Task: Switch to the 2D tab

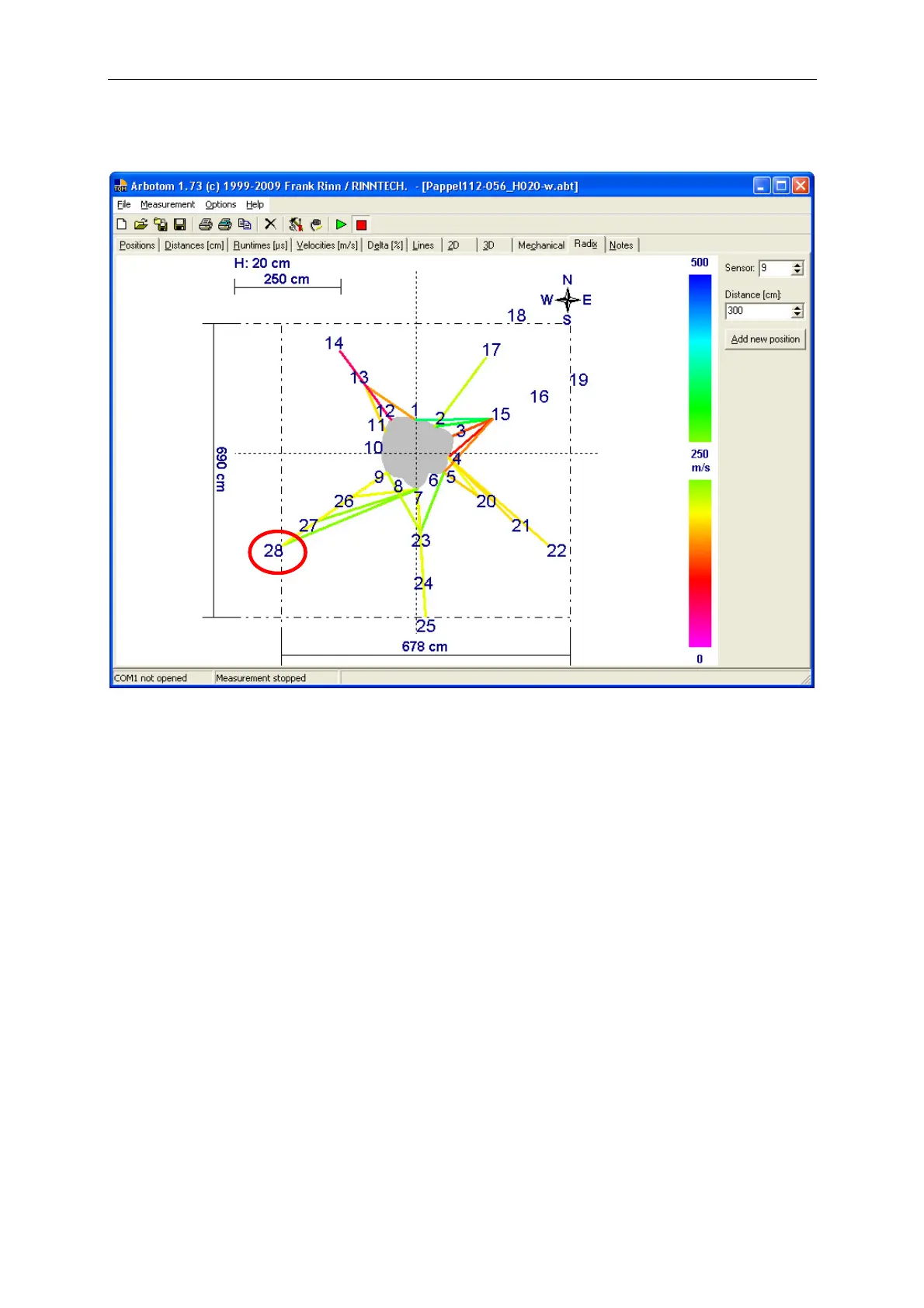Action: (x=458, y=245)
